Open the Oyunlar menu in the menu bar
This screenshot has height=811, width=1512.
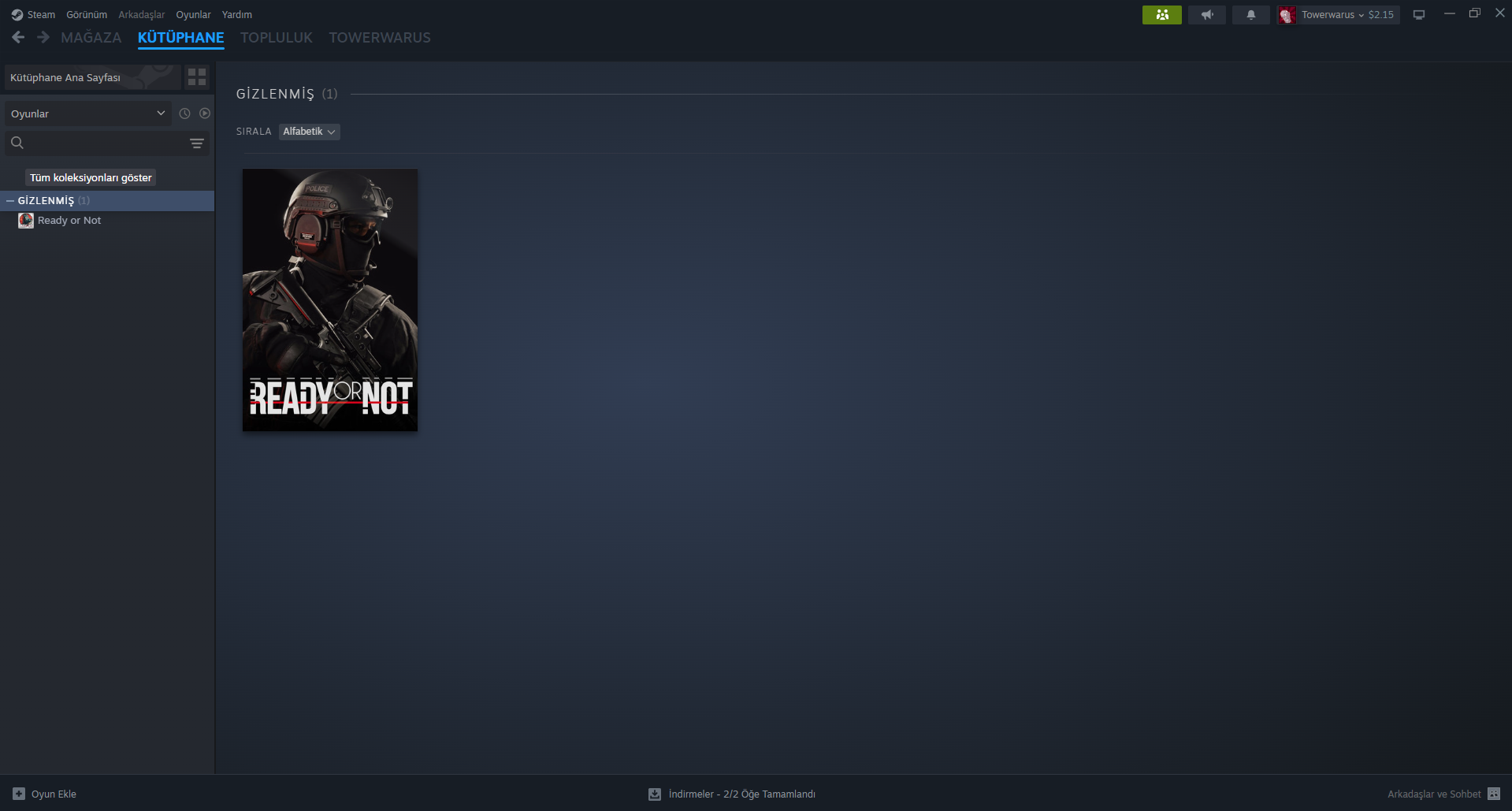click(x=193, y=15)
